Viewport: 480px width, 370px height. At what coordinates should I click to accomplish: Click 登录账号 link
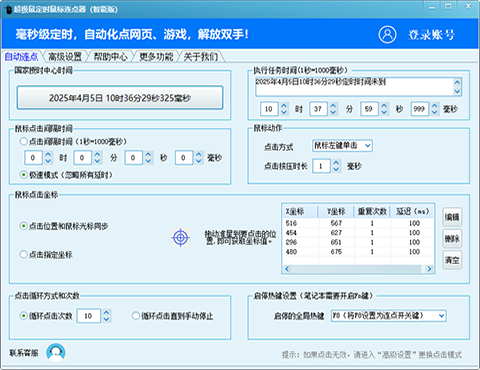click(431, 35)
